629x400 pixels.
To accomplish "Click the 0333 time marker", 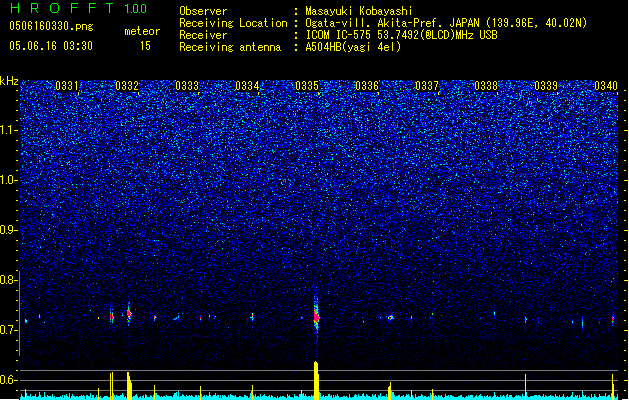I will pyautogui.click(x=187, y=86).
